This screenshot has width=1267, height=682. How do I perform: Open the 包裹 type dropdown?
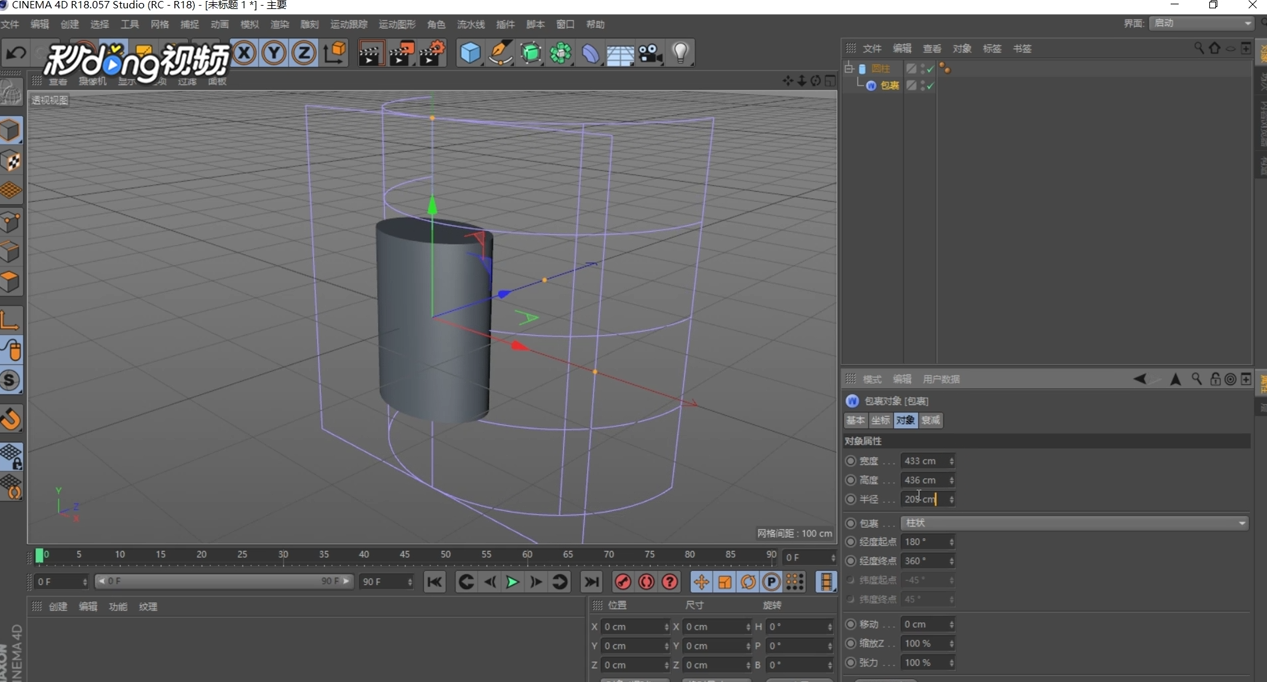1075,523
